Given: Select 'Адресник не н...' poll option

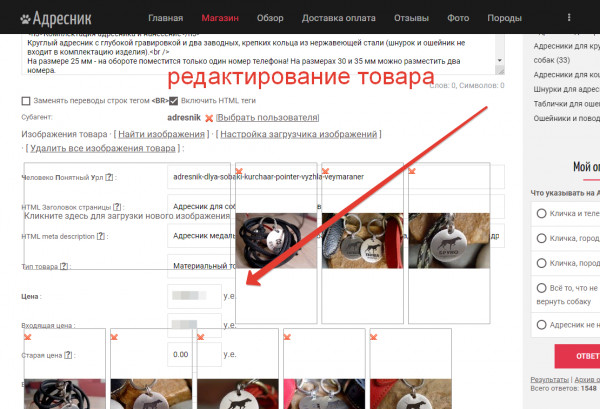Looking at the screenshot, I should coord(541,325).
